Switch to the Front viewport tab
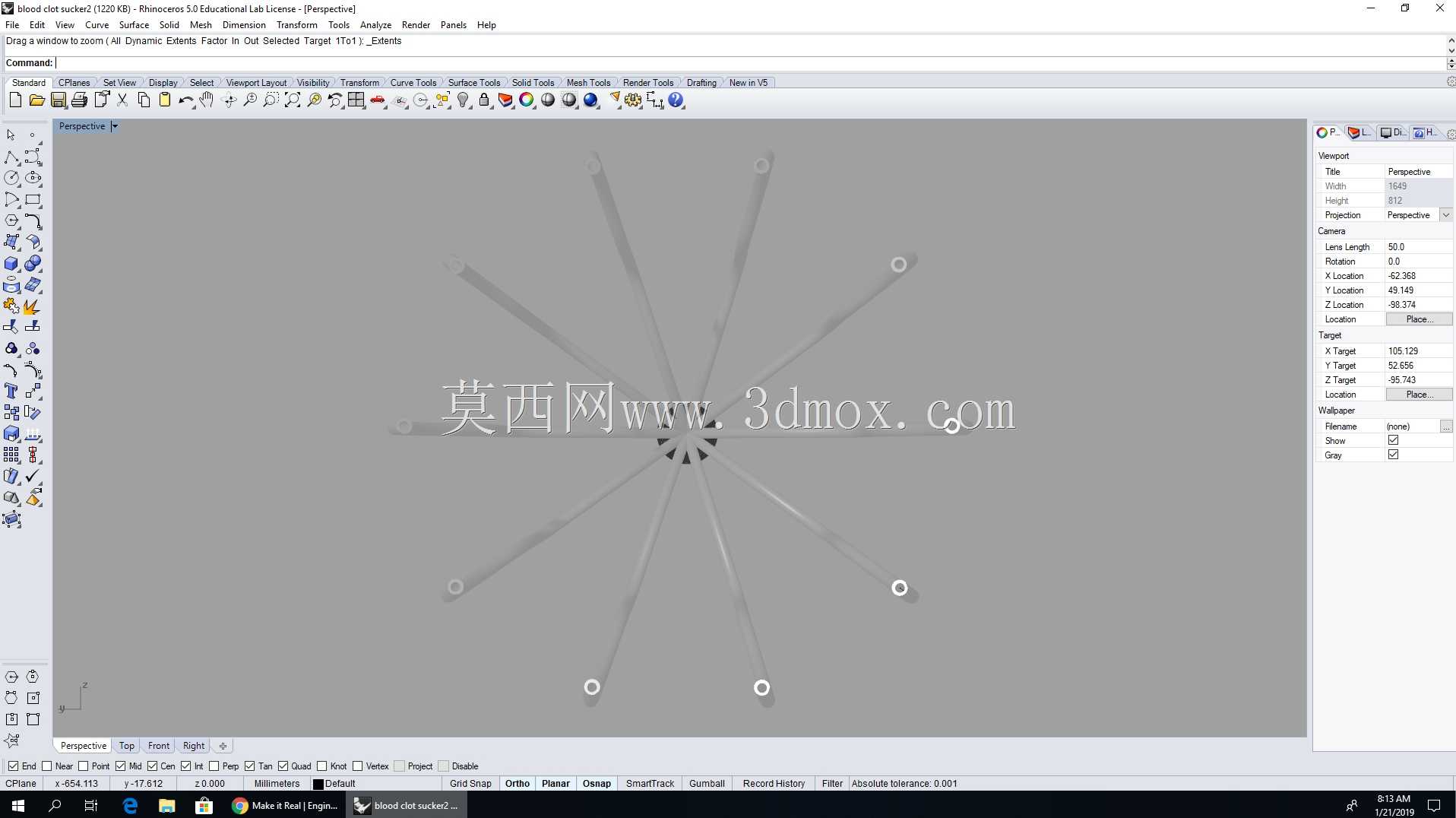Screen dimensions: 1456x818 [159, 746]
